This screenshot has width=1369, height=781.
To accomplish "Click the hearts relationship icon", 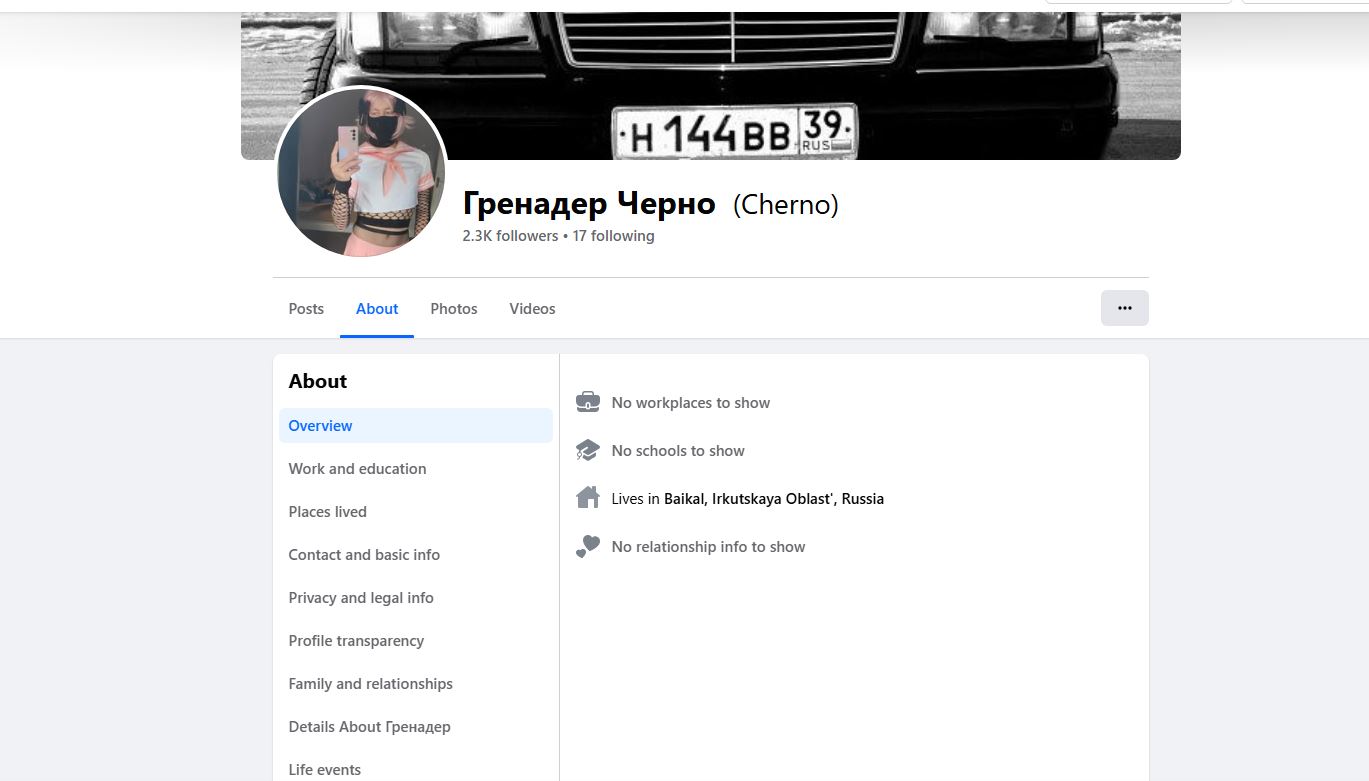I will [x=588, y=546].
